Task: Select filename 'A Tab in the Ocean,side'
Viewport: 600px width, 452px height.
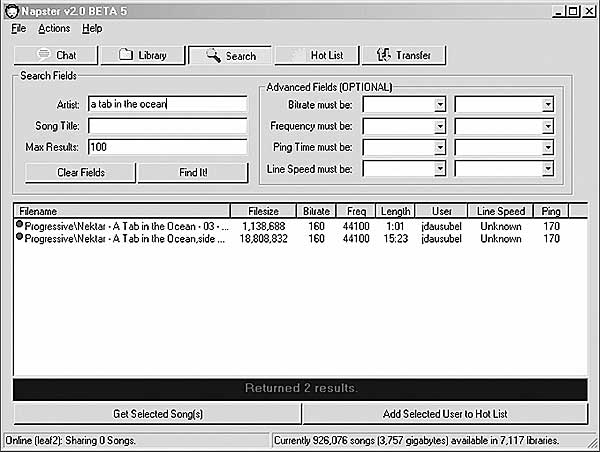Action: coord(125,239)
